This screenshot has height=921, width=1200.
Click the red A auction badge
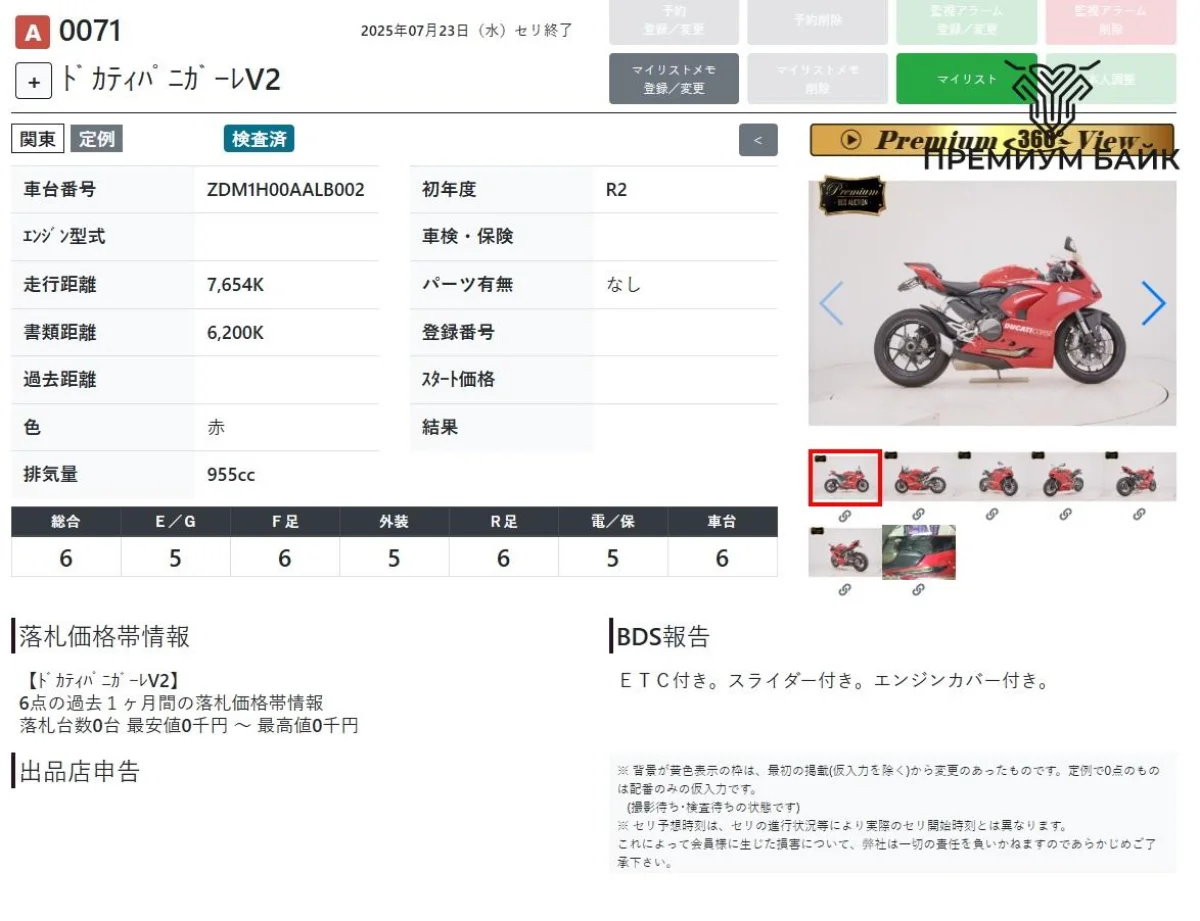(x=32, y=33)
